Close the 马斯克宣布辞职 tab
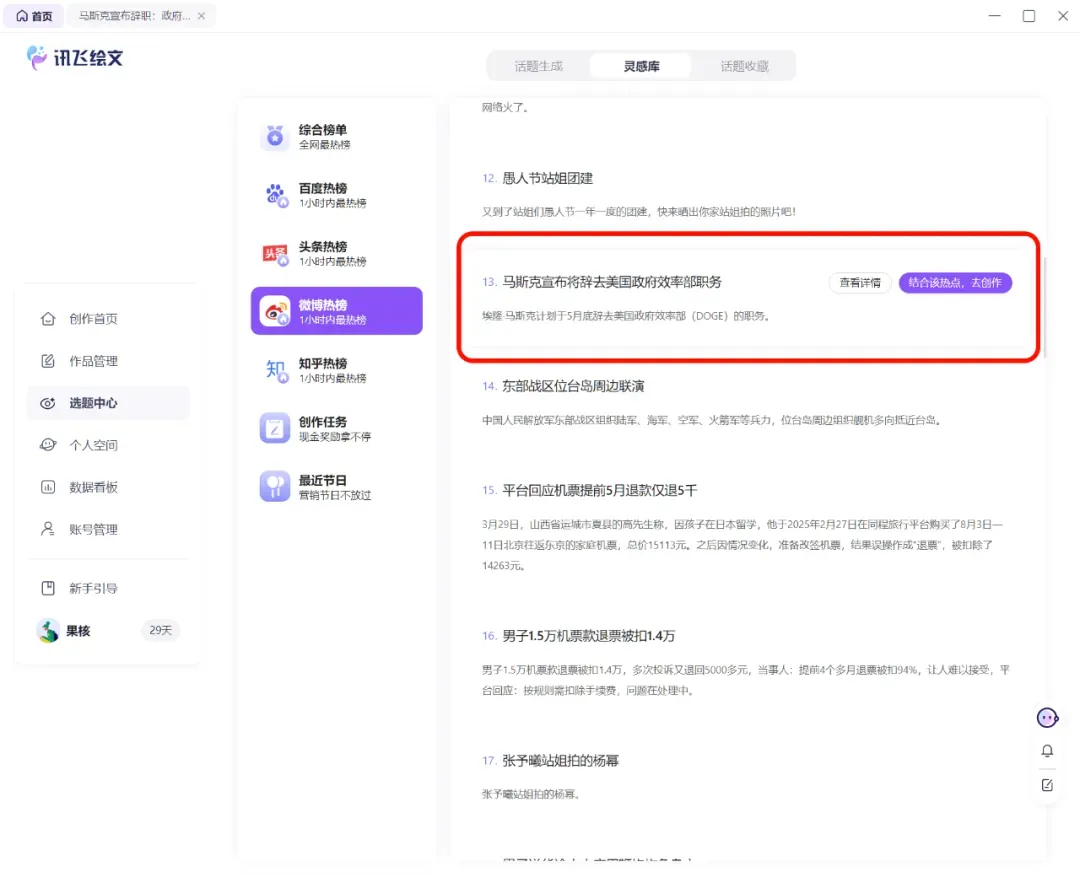This screenshot has height=883, width=1080. 201,16
